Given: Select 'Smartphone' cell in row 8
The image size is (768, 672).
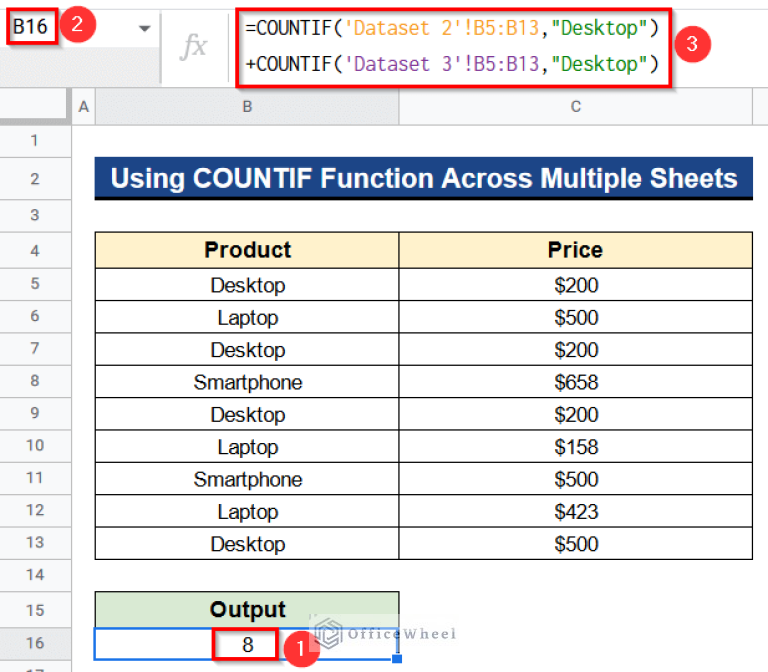Looking at the screenshot, I should tap(247, 382).
